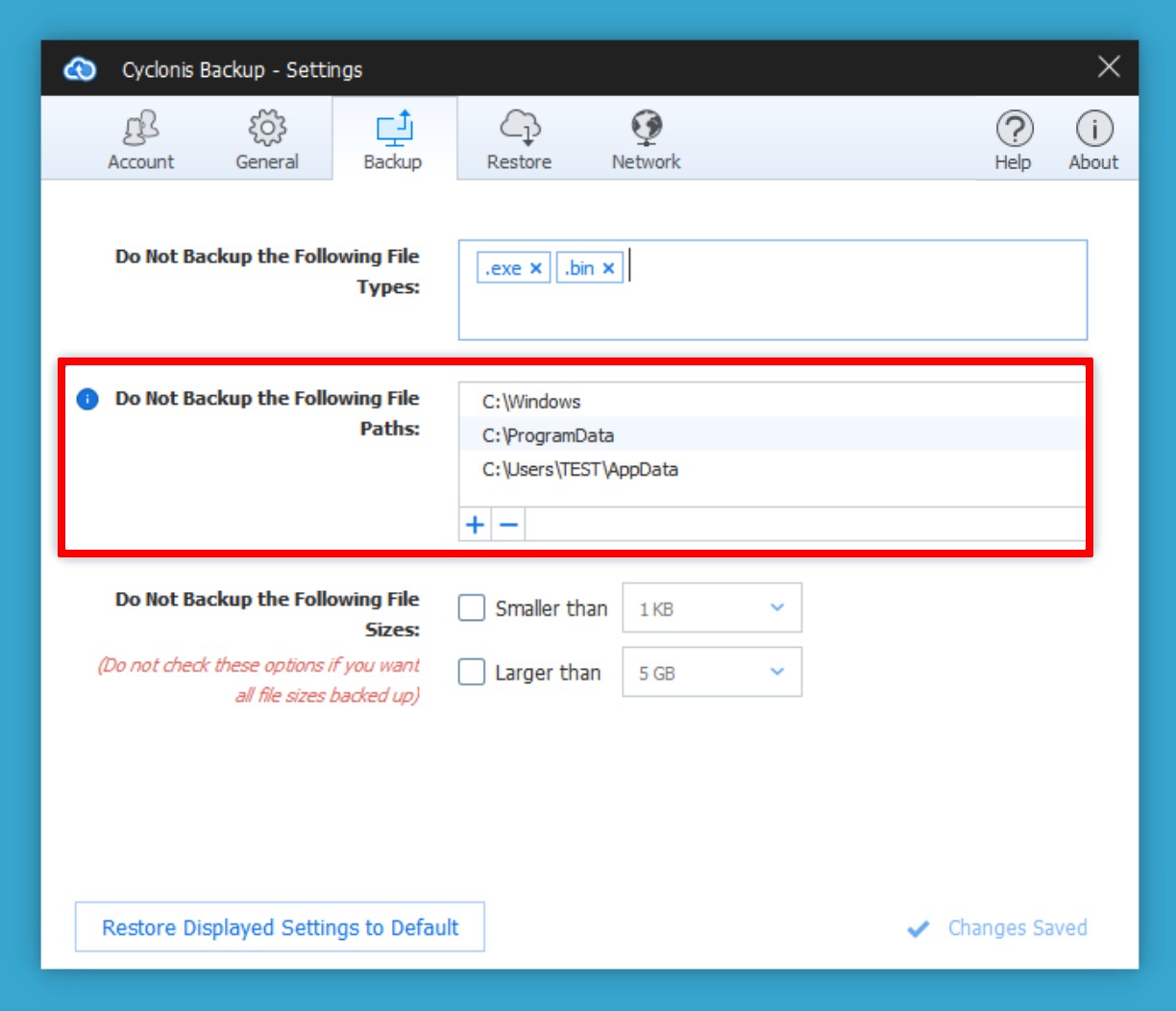Click Restore Displayed Settings to Default

tap(280, 927)
